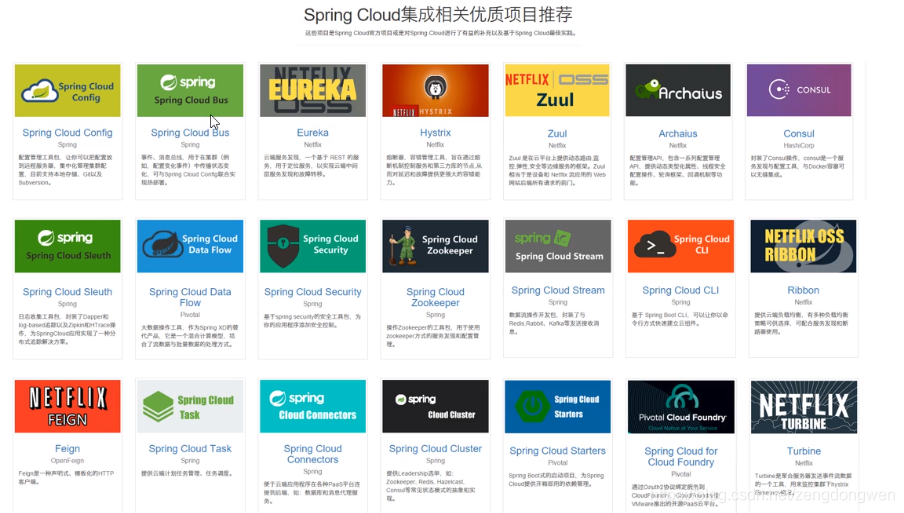Click the Netflix label under Eureka
This screenshot has width=904, height=513.
(x=312, y=145)
